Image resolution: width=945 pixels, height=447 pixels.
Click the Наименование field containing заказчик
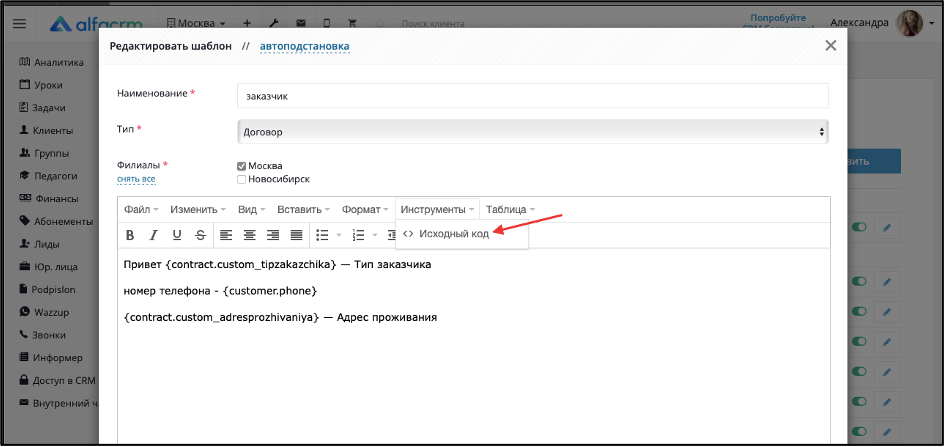533,96
